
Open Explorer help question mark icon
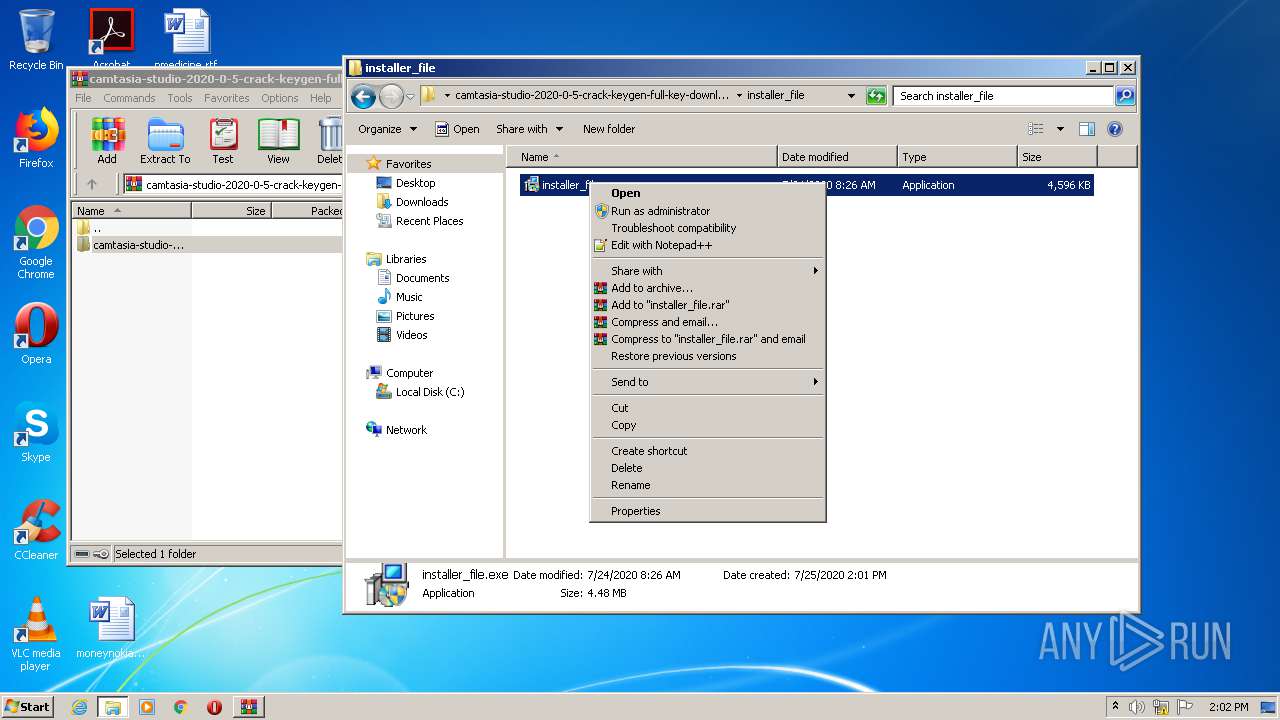(x=1115, y=129)
